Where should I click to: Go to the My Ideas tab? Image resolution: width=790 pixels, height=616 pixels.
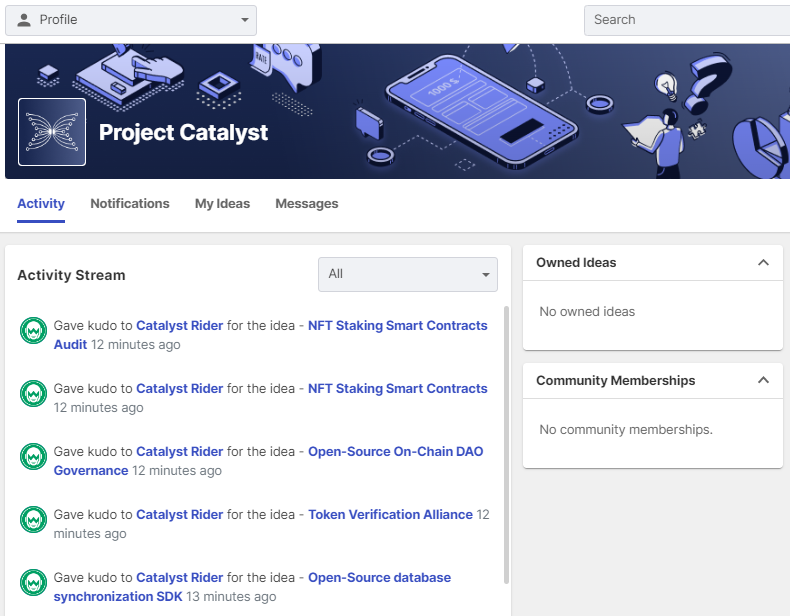point(222,203)
